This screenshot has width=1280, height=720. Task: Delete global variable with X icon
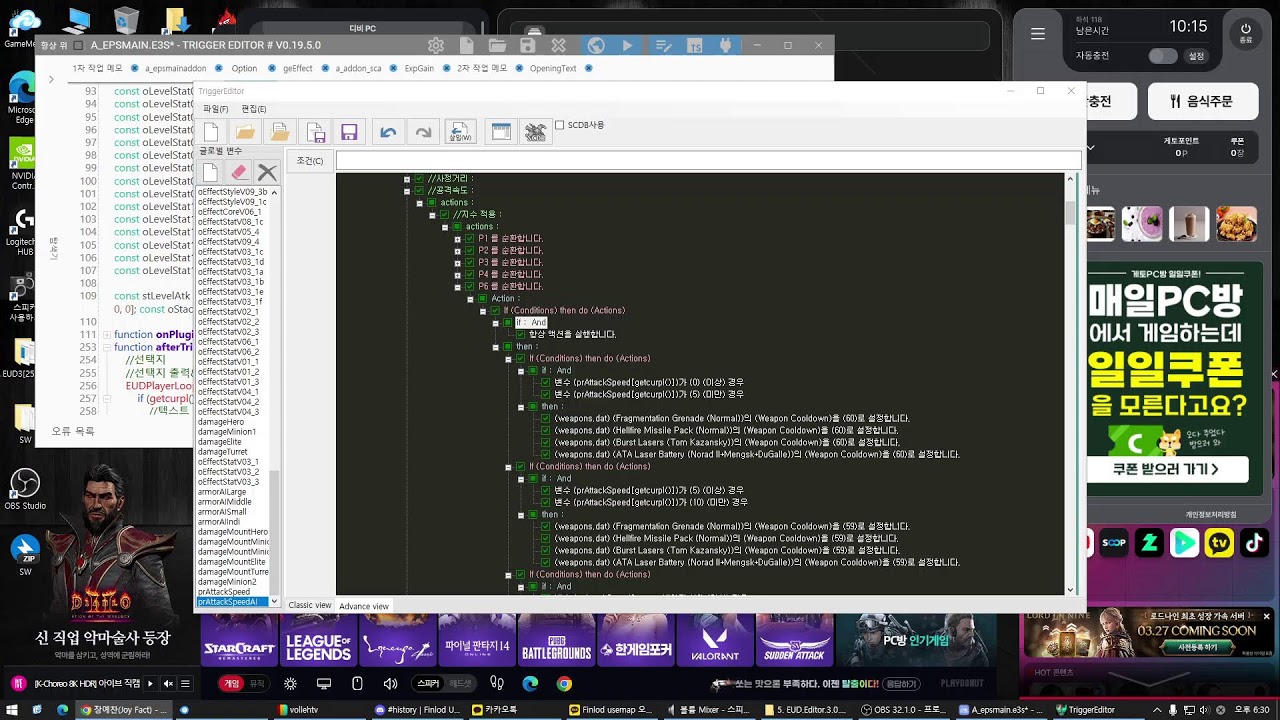[x=266, y=172]
